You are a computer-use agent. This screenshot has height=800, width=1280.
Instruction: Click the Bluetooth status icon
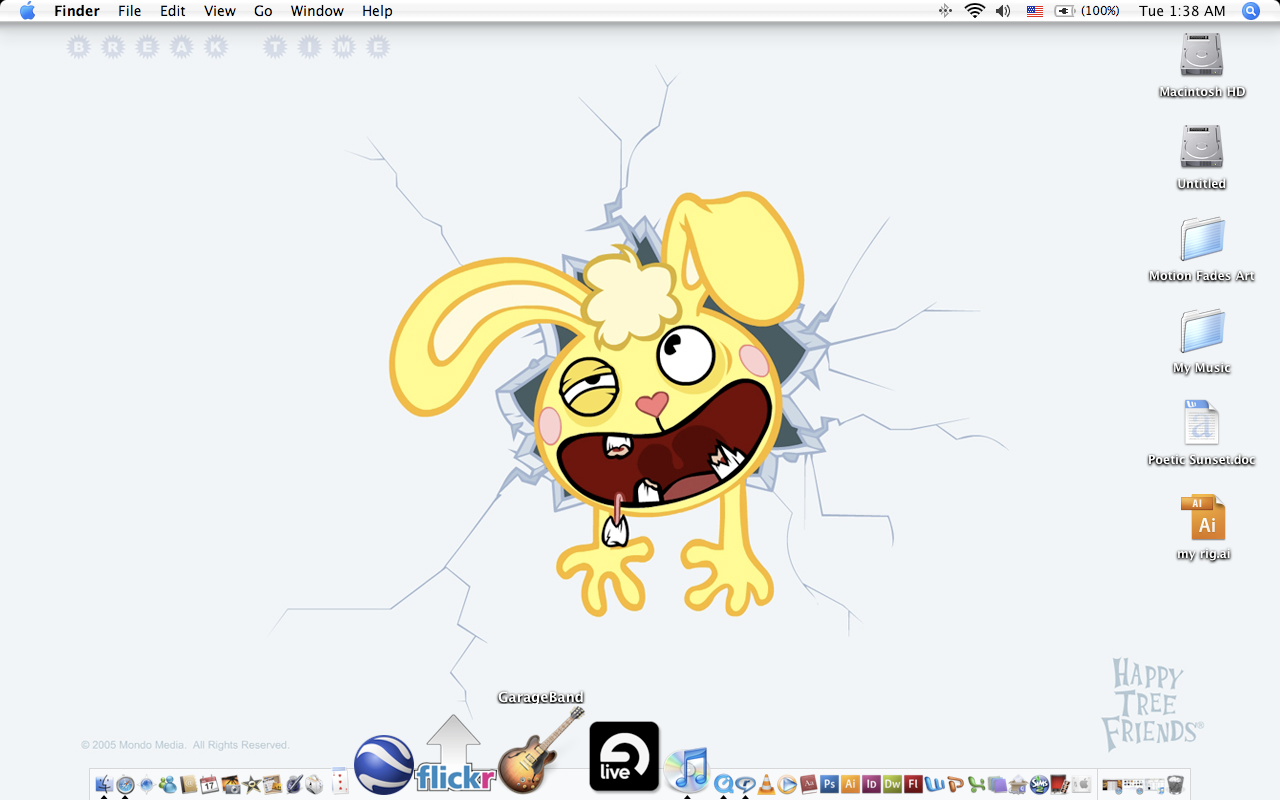point(945,11)
